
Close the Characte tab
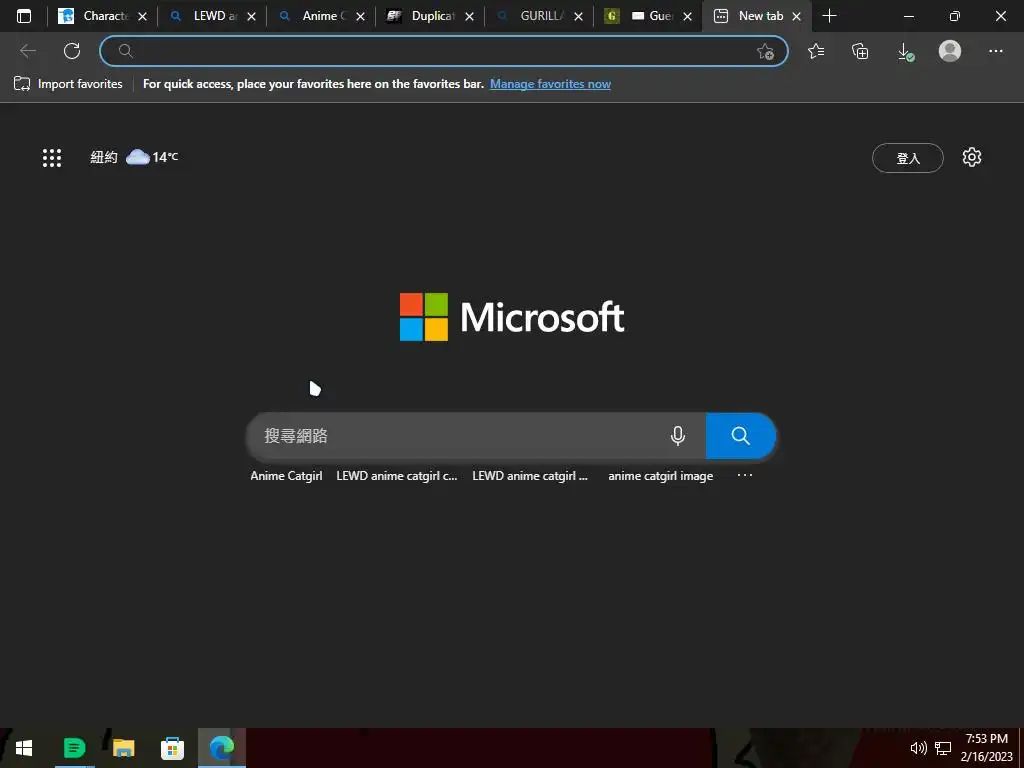142,17
